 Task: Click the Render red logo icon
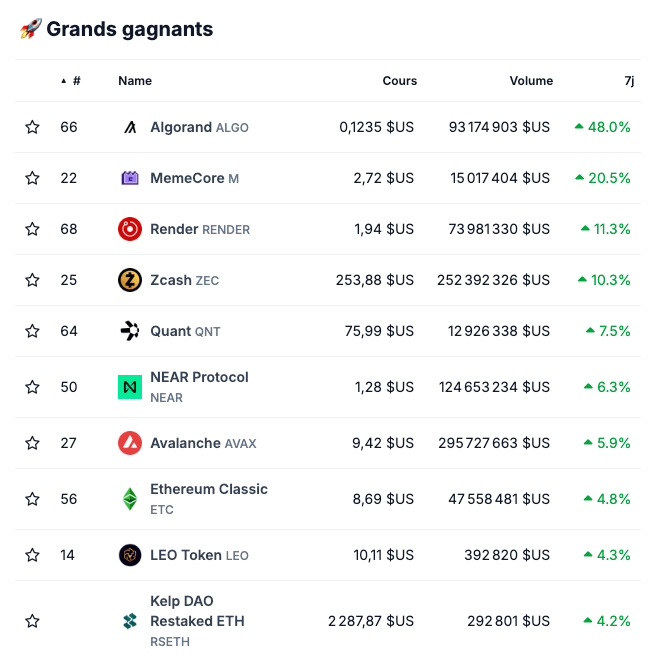click(130, 229)
